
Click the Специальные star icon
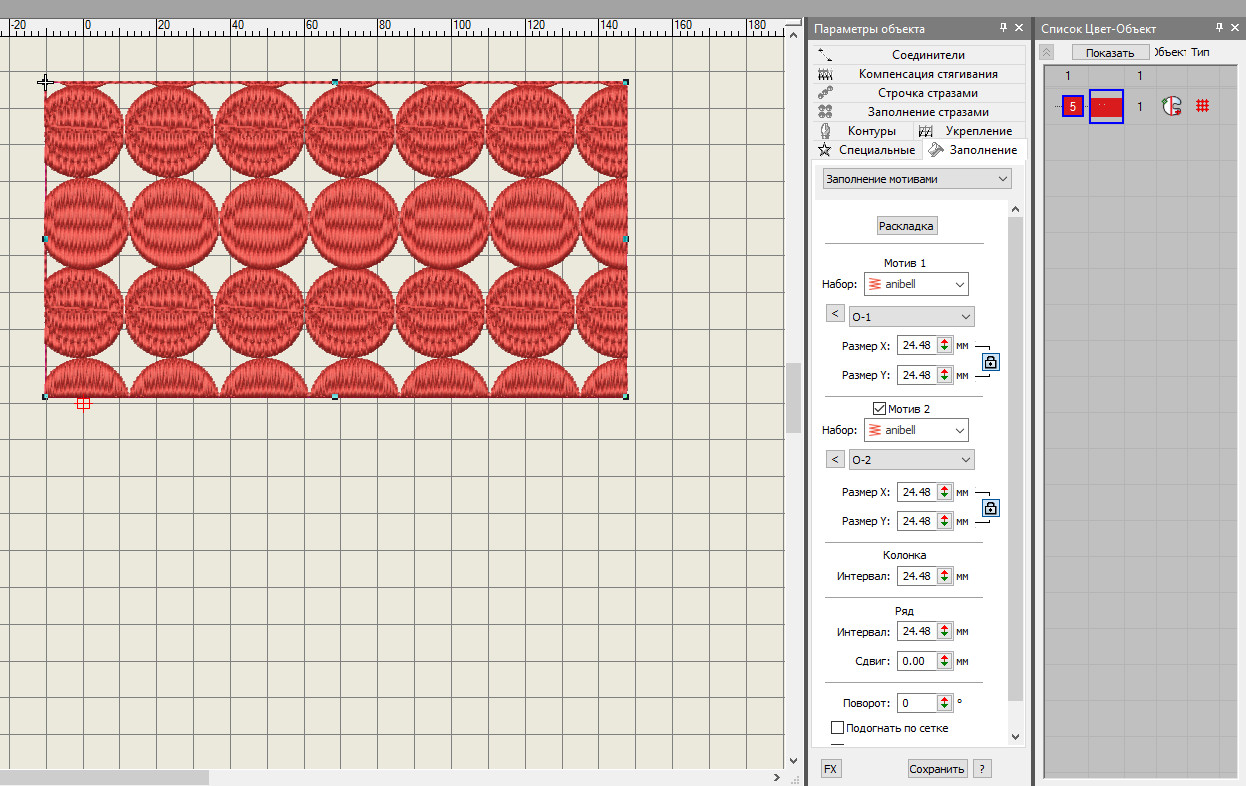825,150
